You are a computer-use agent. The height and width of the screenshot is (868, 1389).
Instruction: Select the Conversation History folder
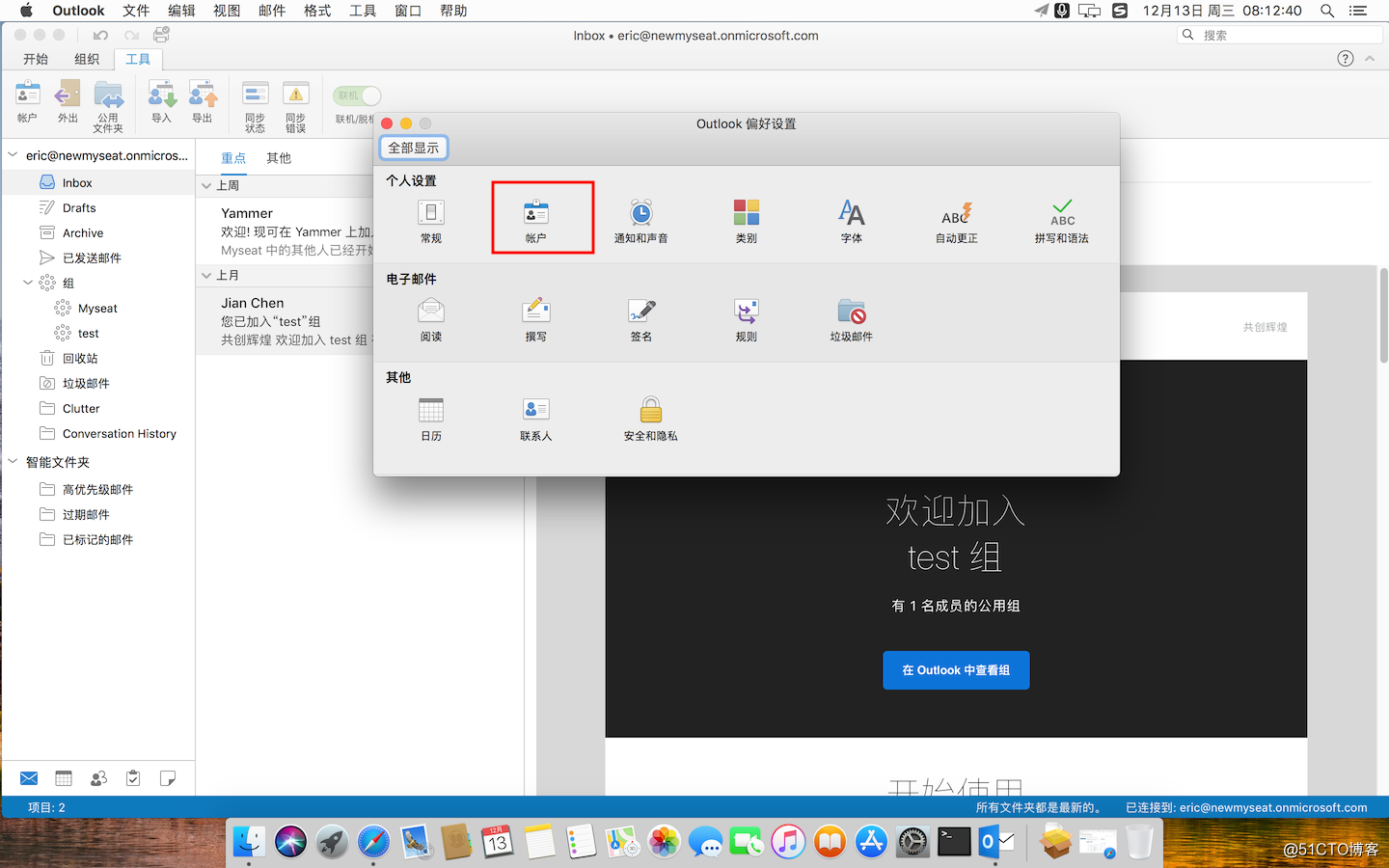click(98, 433)
